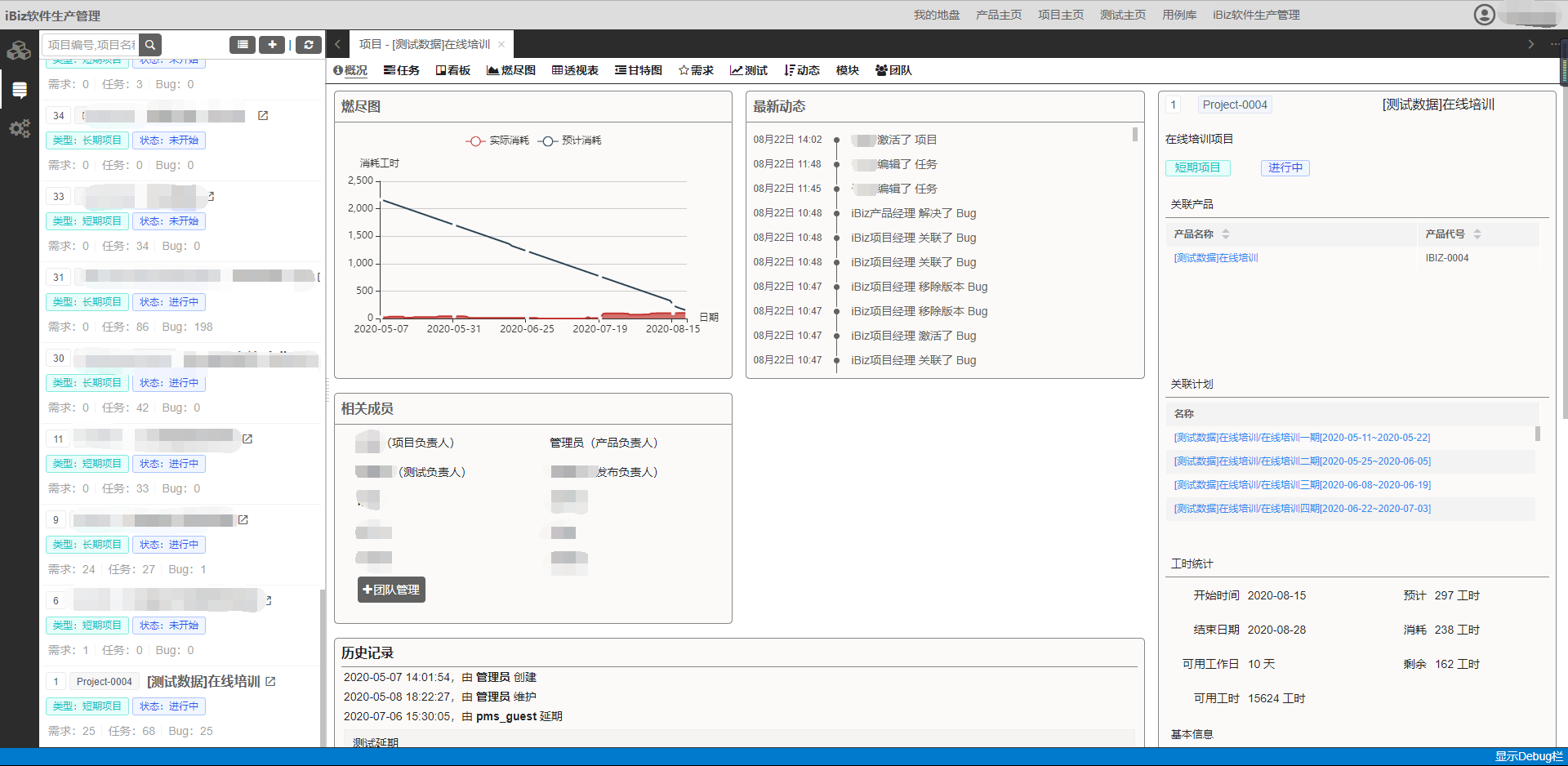The height and width of the screenshot is (766, 1568).
Task: Open the tab overflow menu at far right
Action: click(x=1554, y=44)
